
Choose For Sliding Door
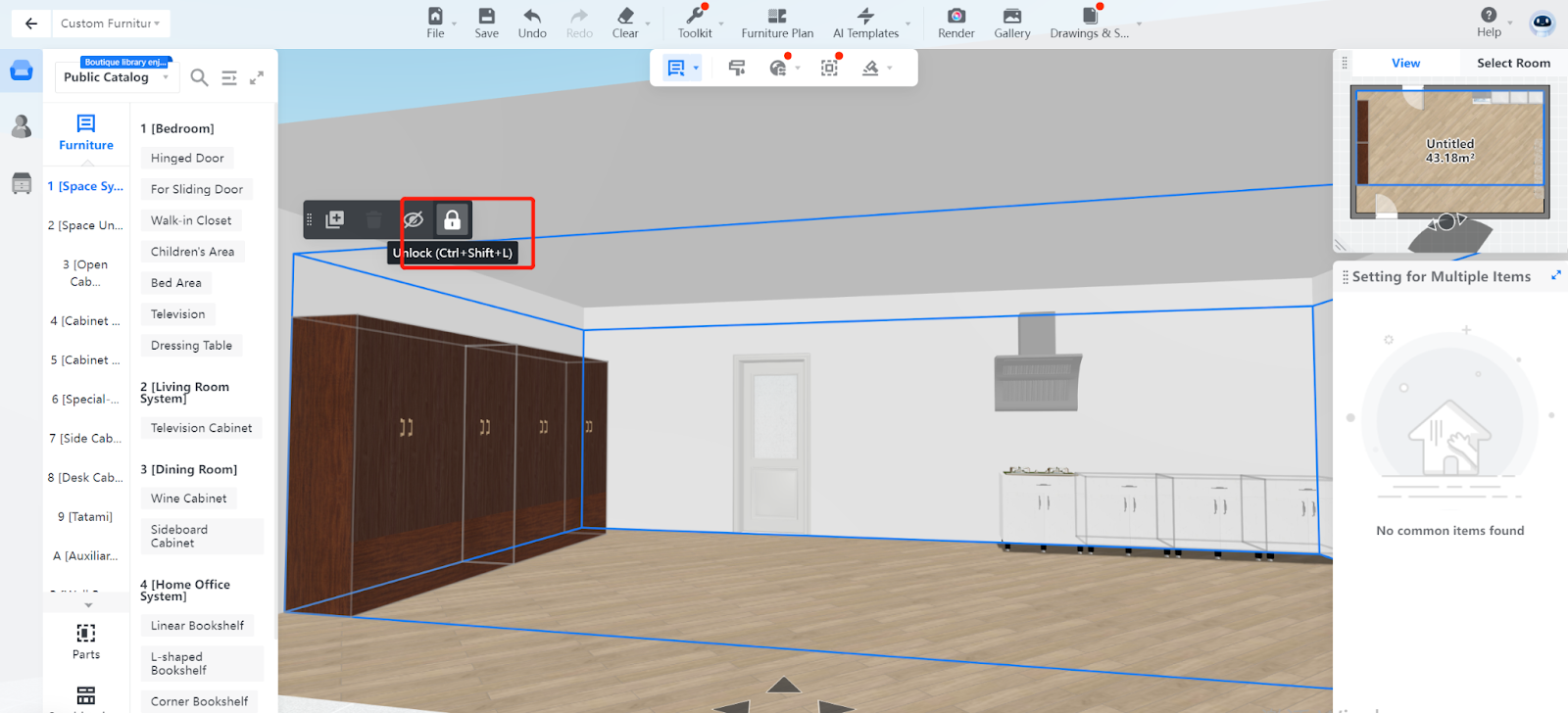[197, 189]
